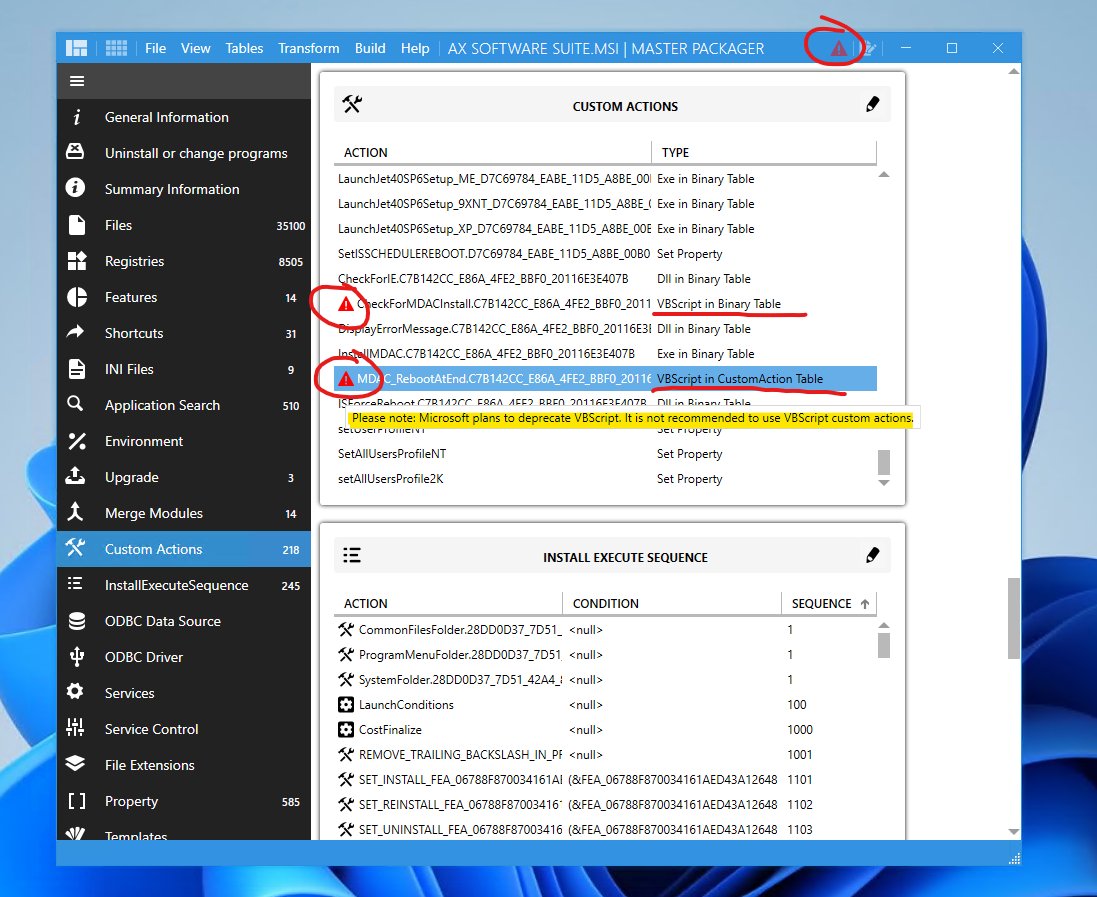Sort sequence table by ACTION column

448,603
